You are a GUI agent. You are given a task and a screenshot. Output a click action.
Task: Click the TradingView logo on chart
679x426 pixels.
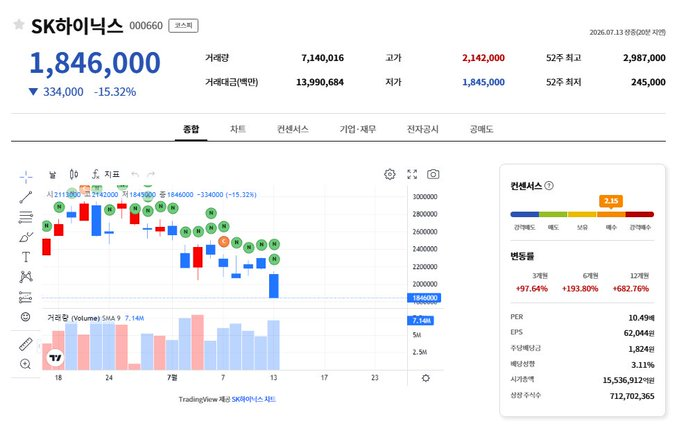(55, 358)
